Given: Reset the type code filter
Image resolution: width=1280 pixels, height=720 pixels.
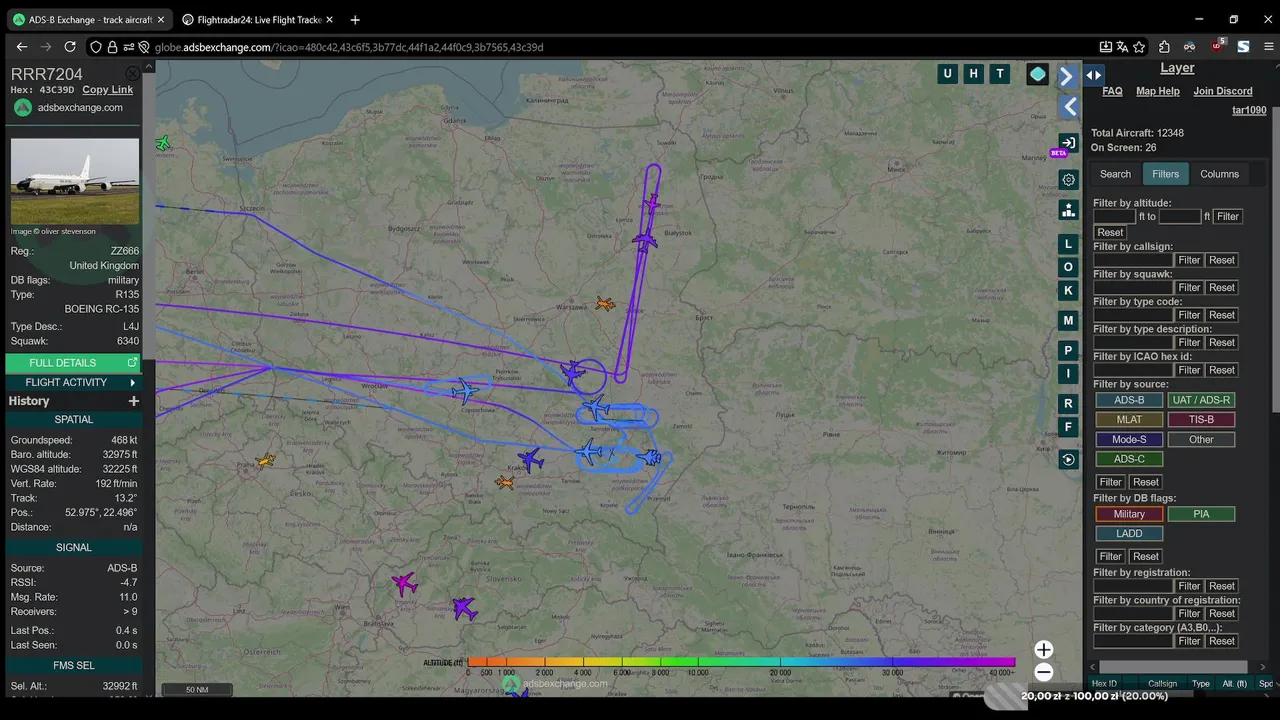Looking at the screenshot, I should click(1222, 315).
